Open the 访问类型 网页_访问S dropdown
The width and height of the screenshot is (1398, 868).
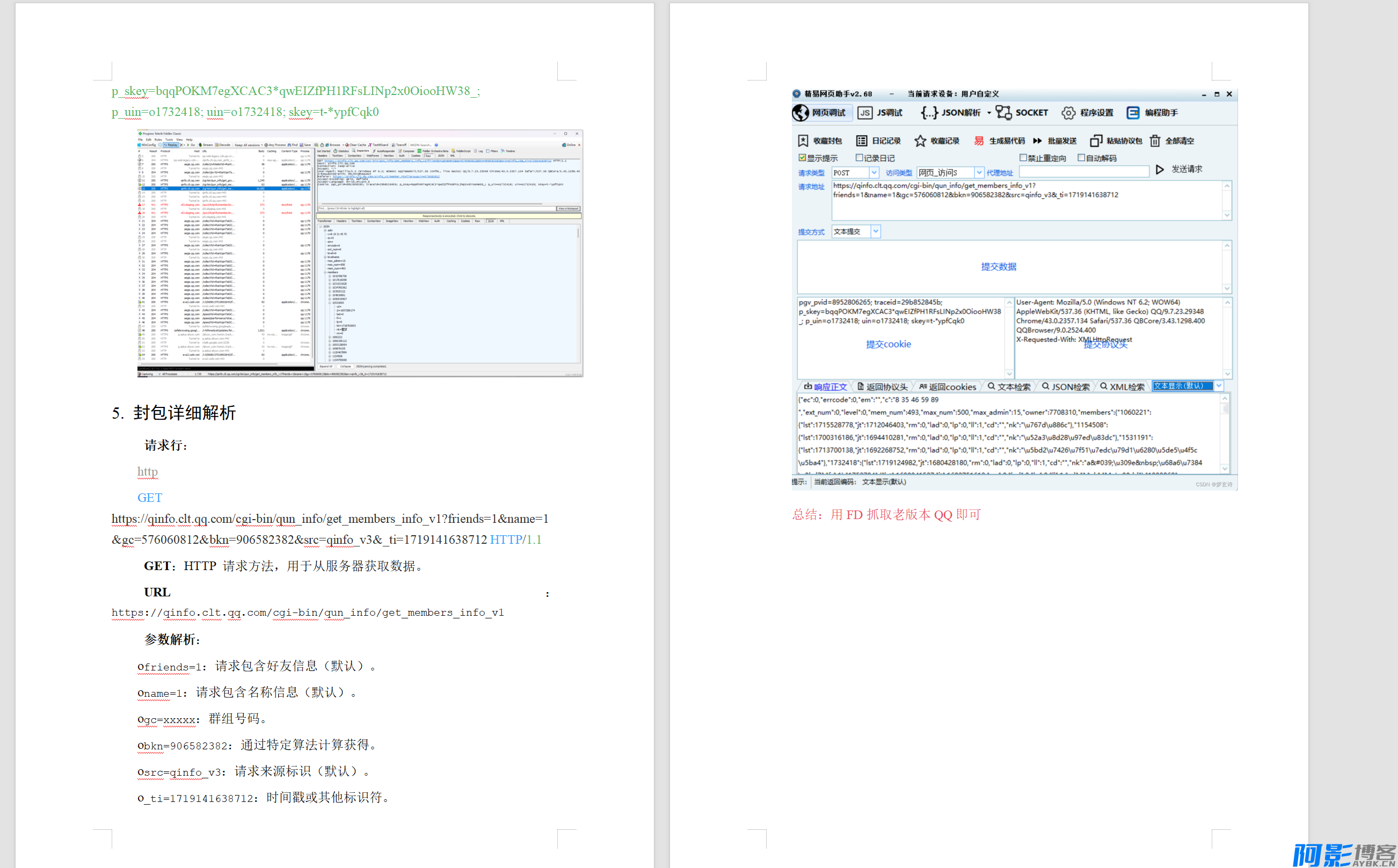(x=979, y=173)
